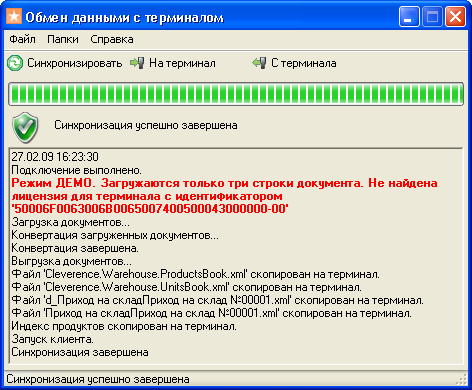Select the last log line Синхронизация завершена
472x390 pixels.
[x=80, y=352]
